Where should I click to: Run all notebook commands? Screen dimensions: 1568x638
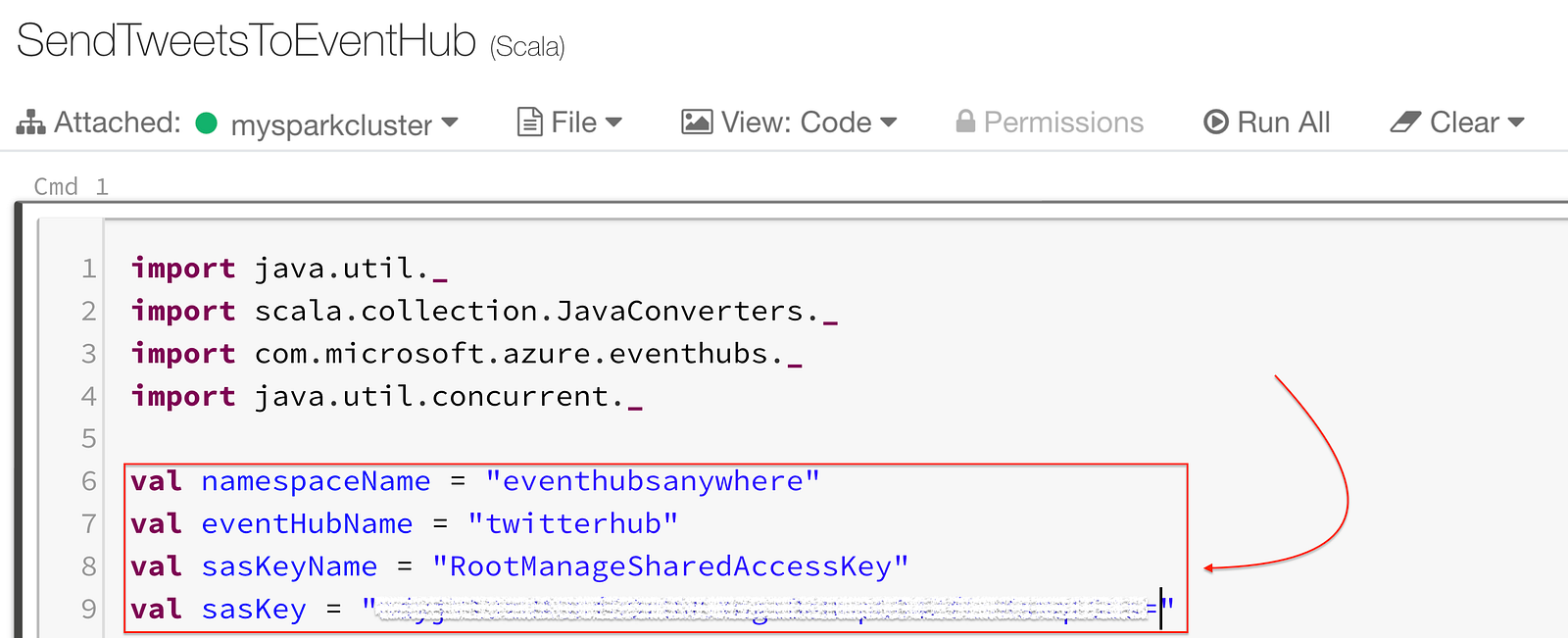[x=1267, y=123]
